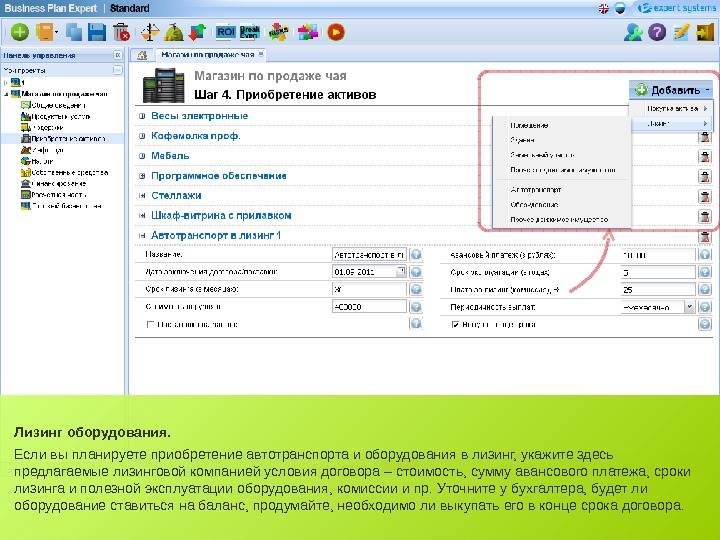The height and width of the screenshot is (540, 720).
Task: Collapse the Мои проекты section
Action: 118,70
